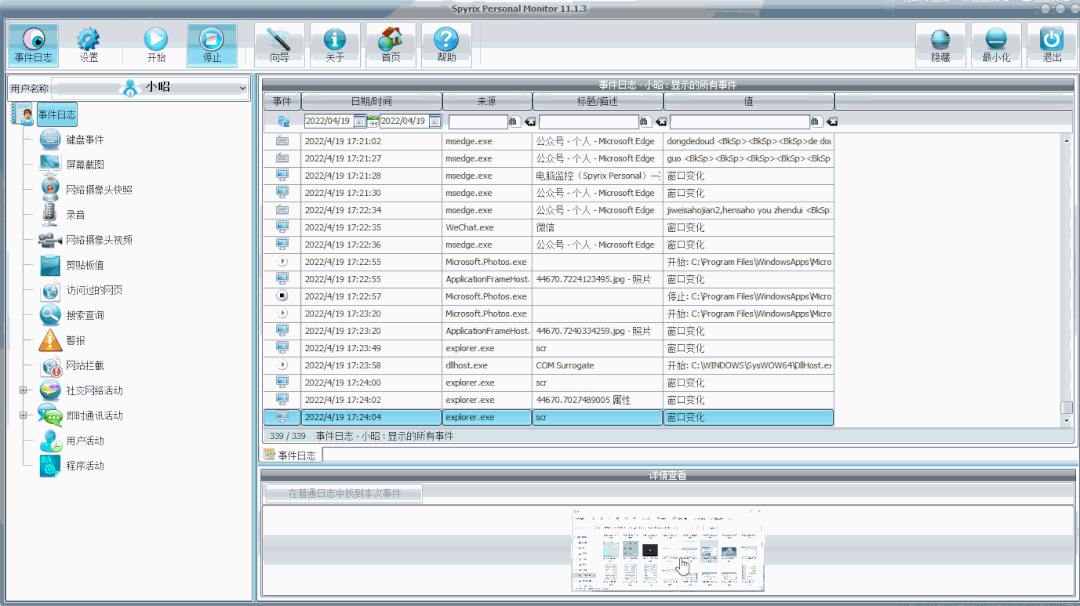Screen dimensions: 1080x606
Task: Click 在普通日志中找到本次事件 button
Action: click(x=344, y=494)
